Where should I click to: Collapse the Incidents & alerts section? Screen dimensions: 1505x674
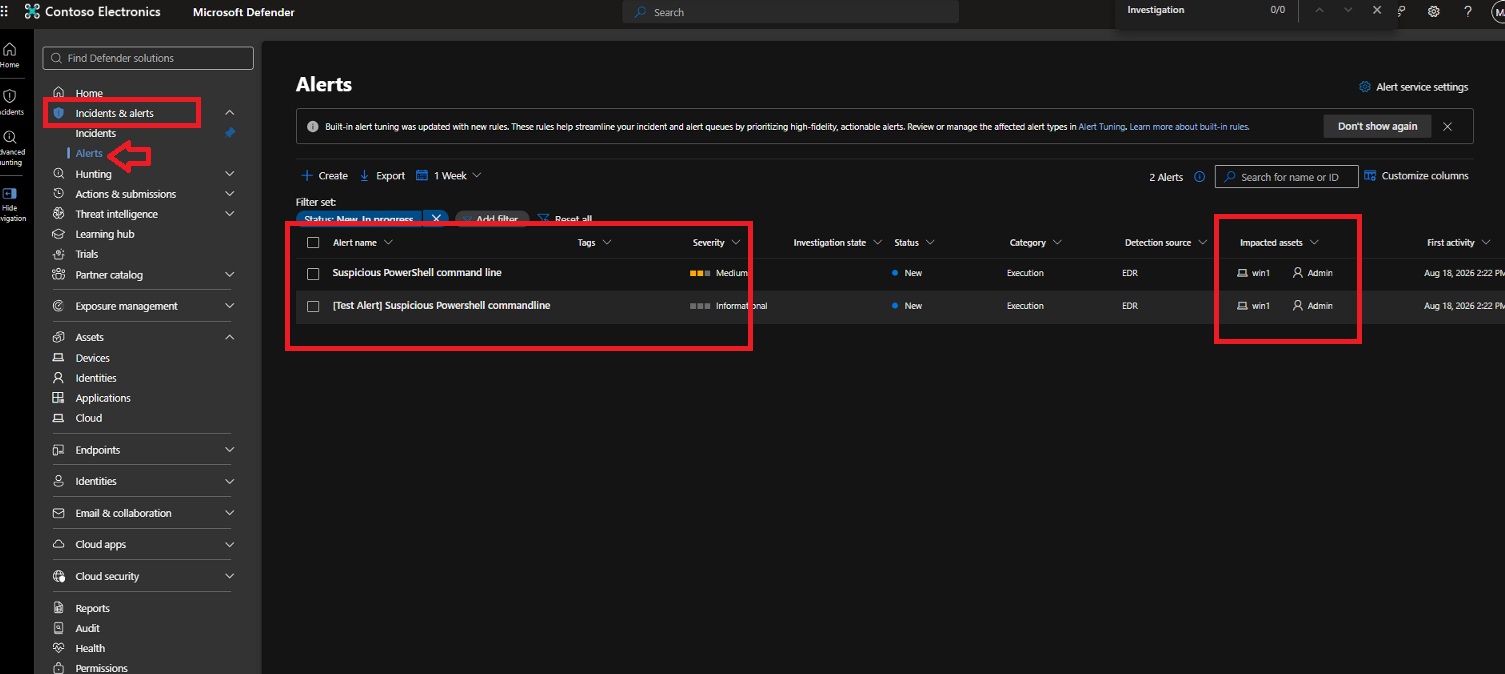[230, 113]
